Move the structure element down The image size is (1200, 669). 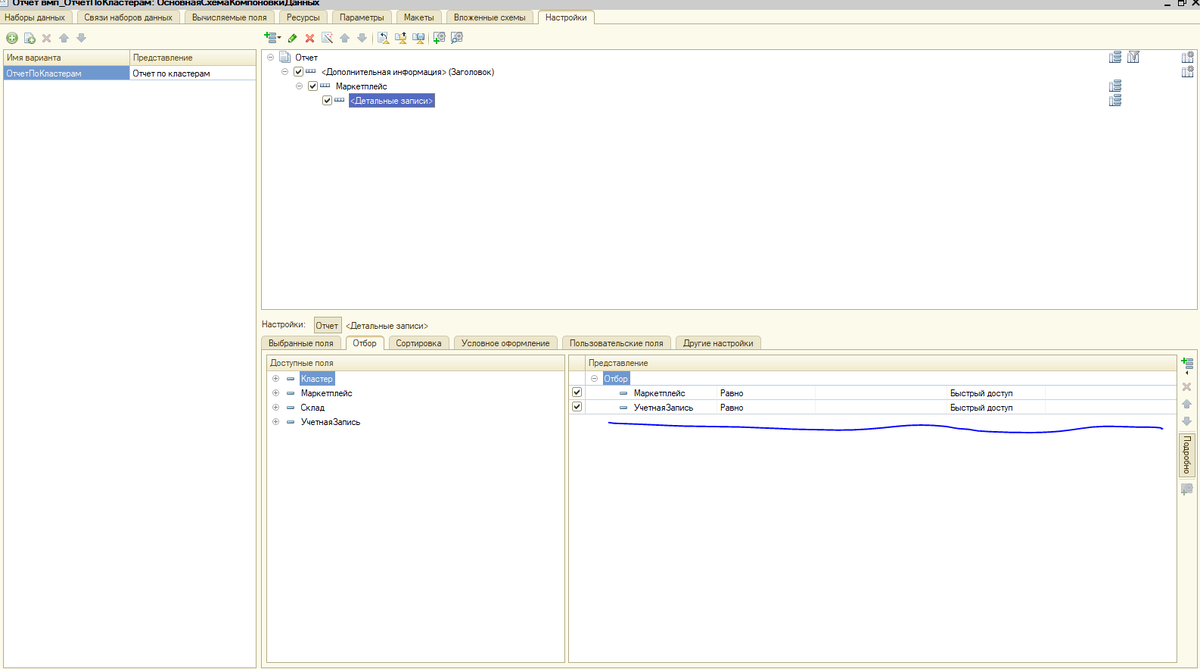[362, 38]
